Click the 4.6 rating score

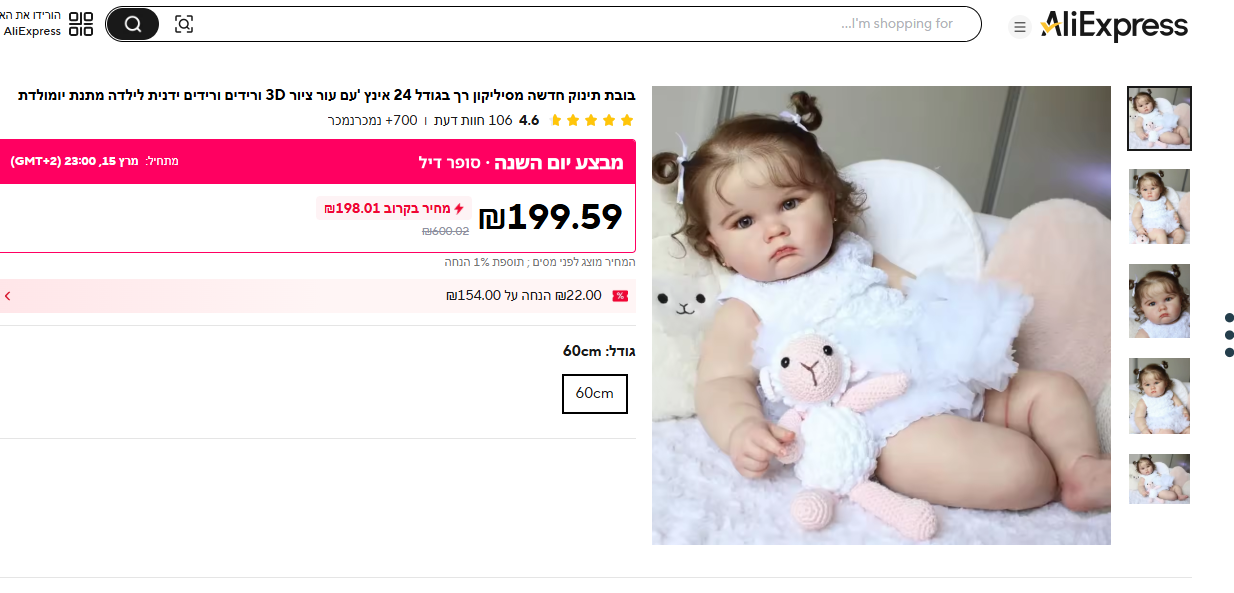point(529,121)
